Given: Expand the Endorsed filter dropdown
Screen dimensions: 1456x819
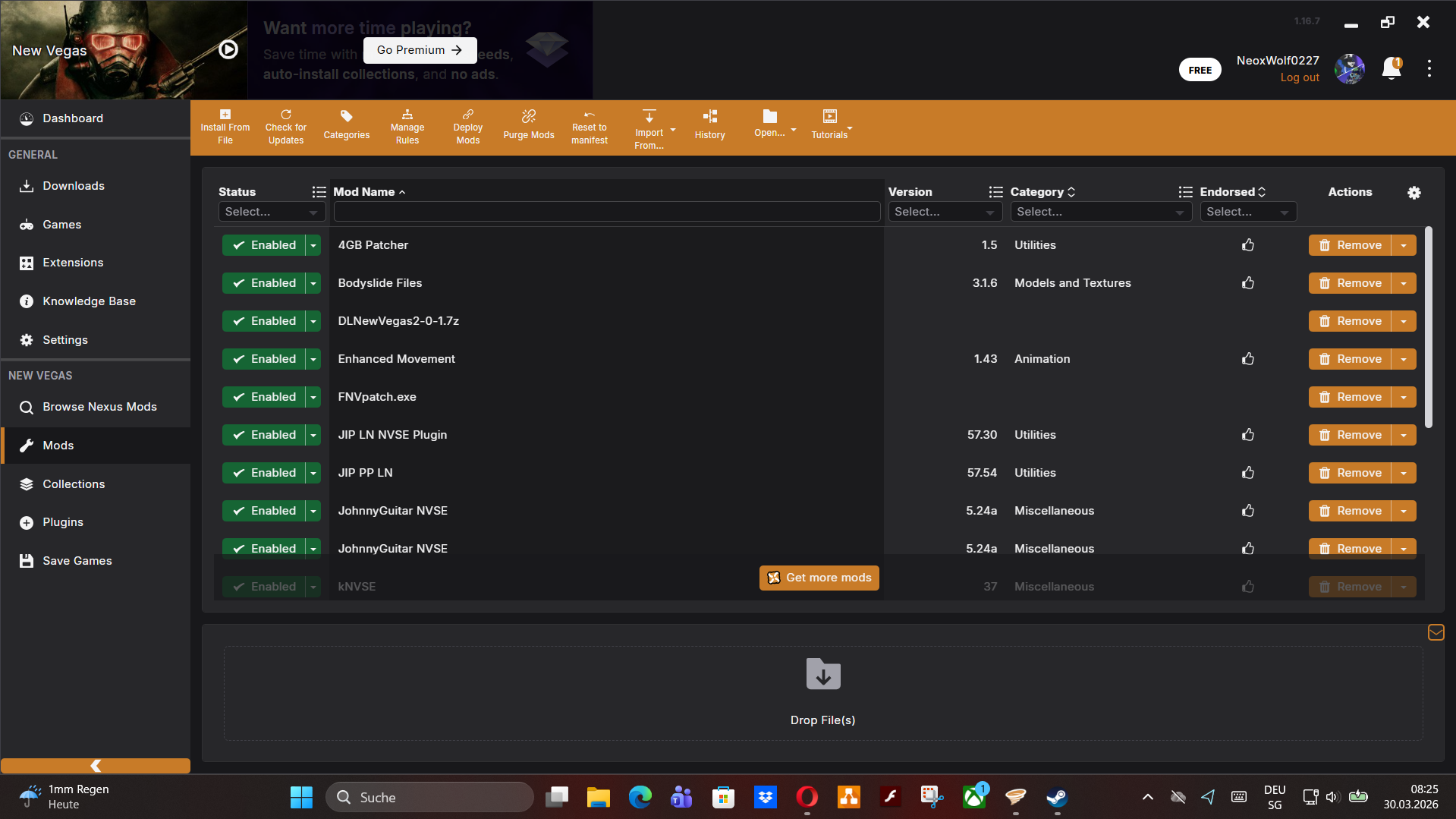Looking at the screenshot, I should (1248, 212).
